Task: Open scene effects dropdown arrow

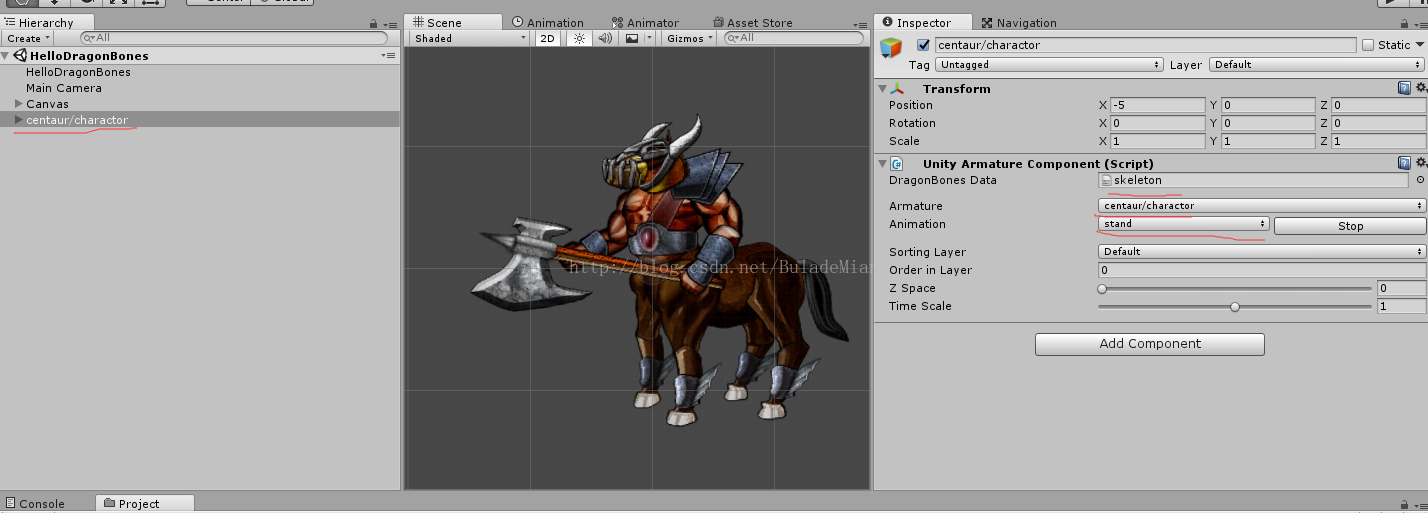Action: (649, 38)
